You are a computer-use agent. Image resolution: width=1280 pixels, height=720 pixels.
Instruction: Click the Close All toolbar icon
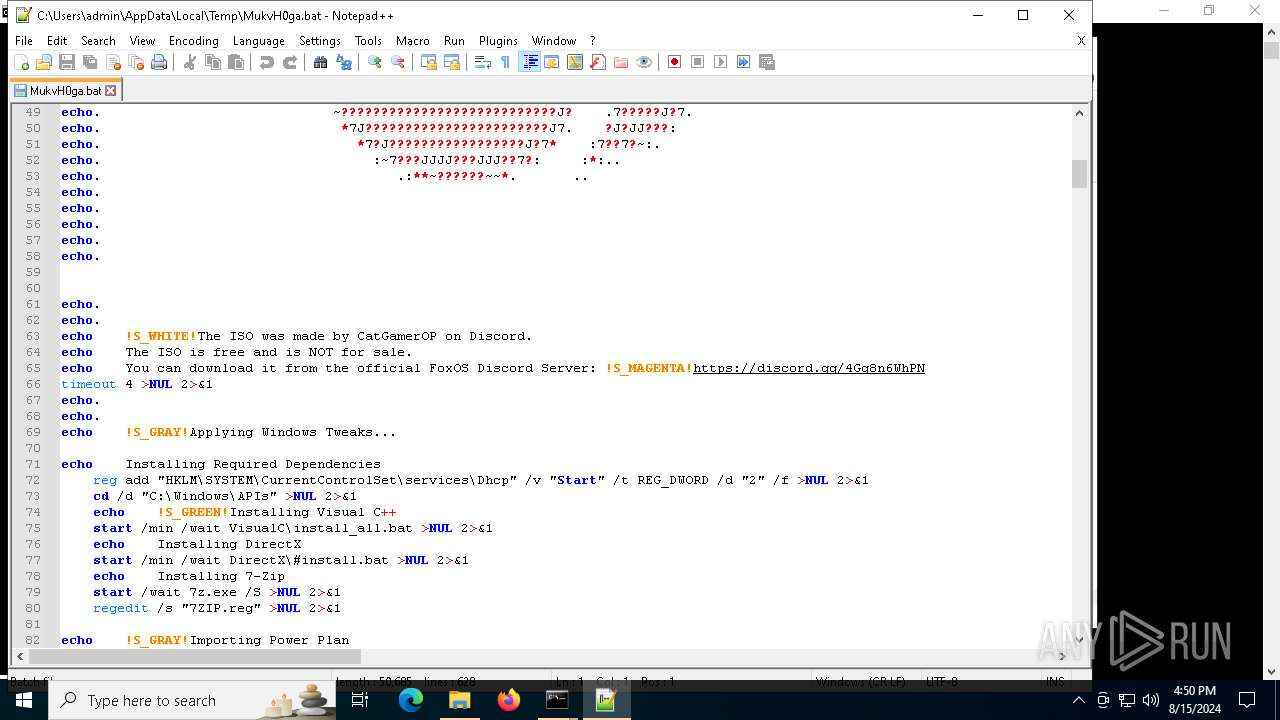136,62
